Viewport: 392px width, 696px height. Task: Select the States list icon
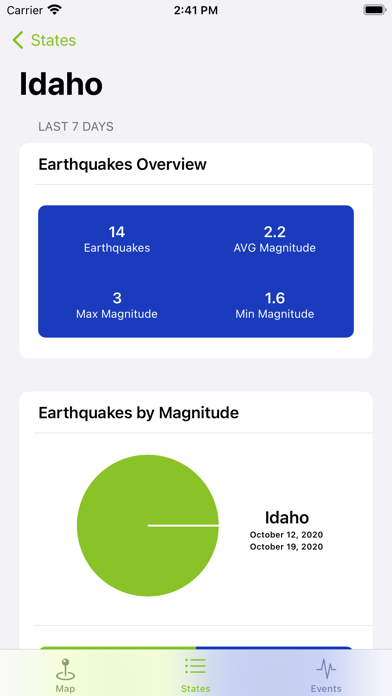pos(195,667)
